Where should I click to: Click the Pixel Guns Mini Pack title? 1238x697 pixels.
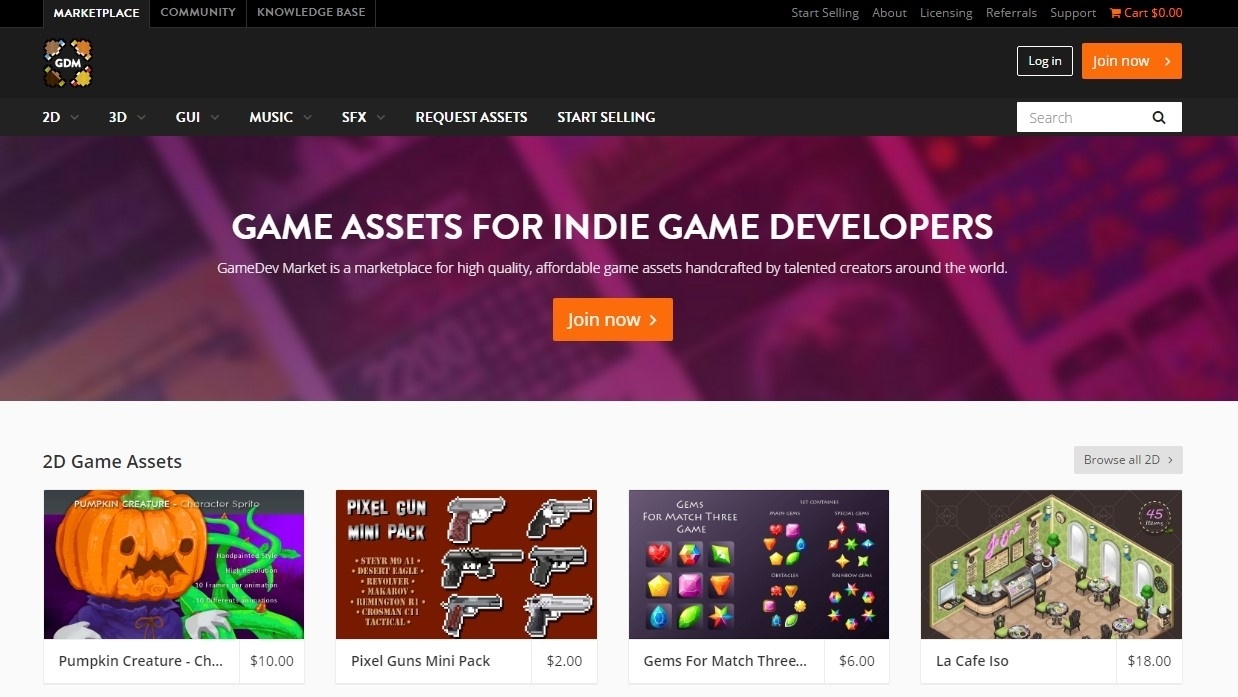point(421,661)
